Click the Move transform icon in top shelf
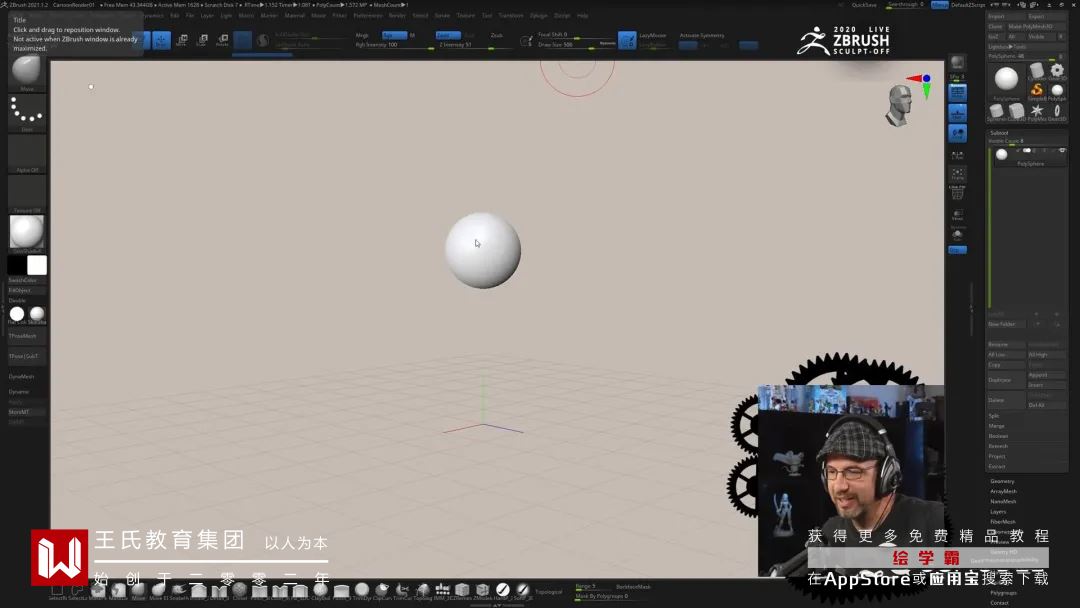1080x608 pixels. [182, 41]
